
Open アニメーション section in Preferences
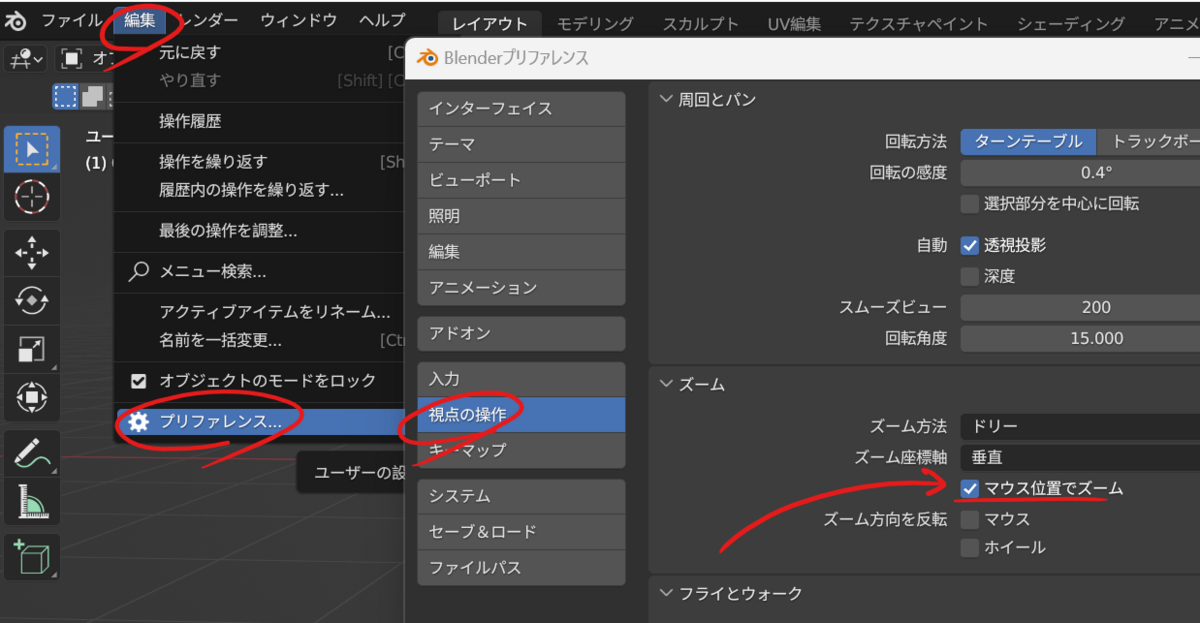click(x=521, y=288)
